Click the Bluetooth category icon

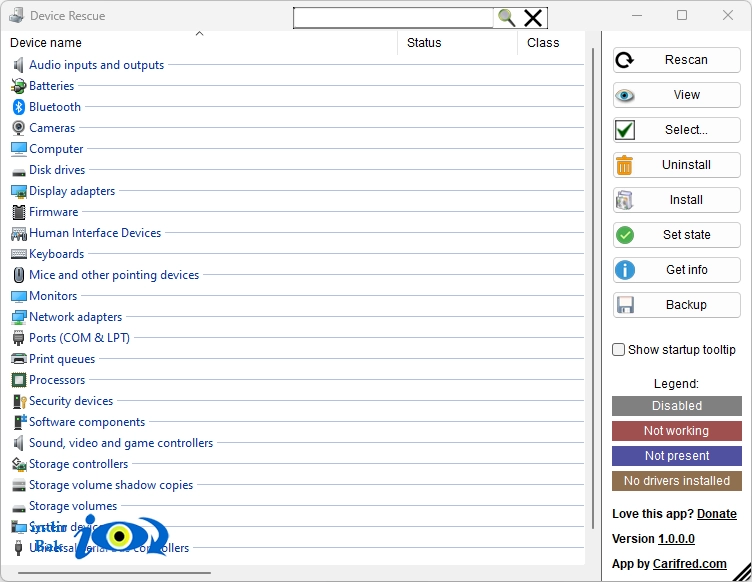coord(18,107)
